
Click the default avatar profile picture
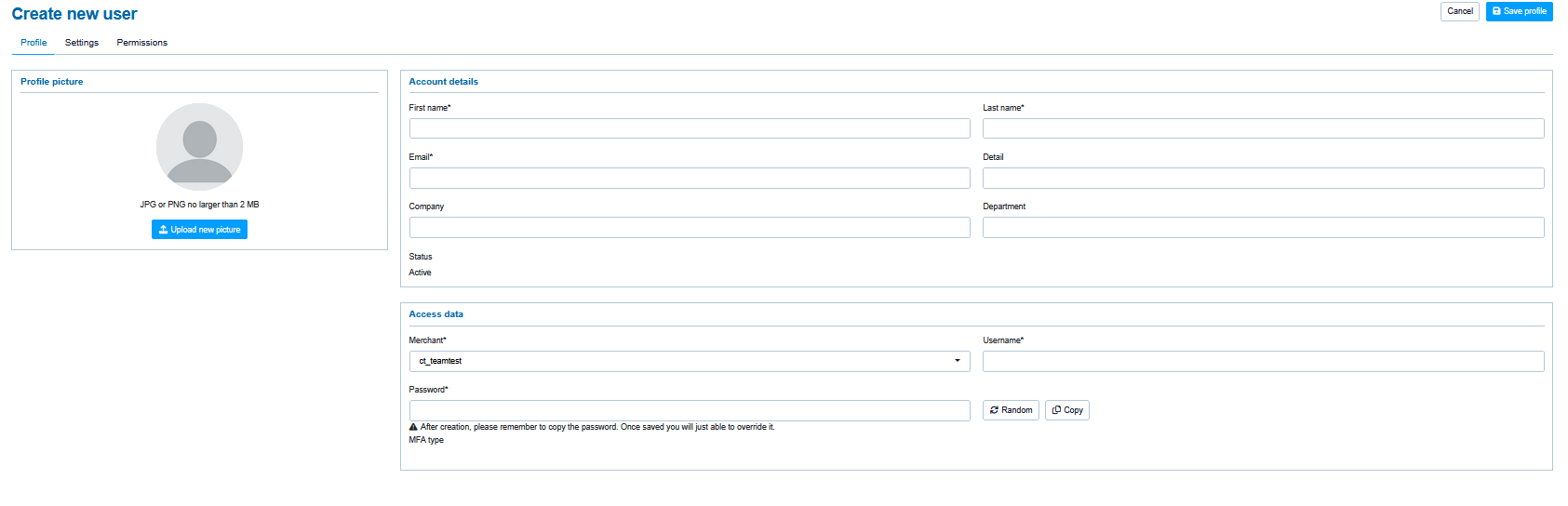click(x=199, y=146)
